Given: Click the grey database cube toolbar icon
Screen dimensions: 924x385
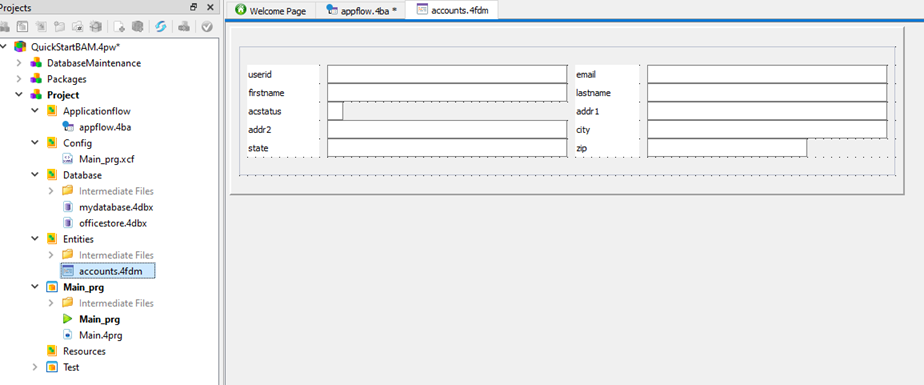Looking at the screenshot, I should [137, 27].
